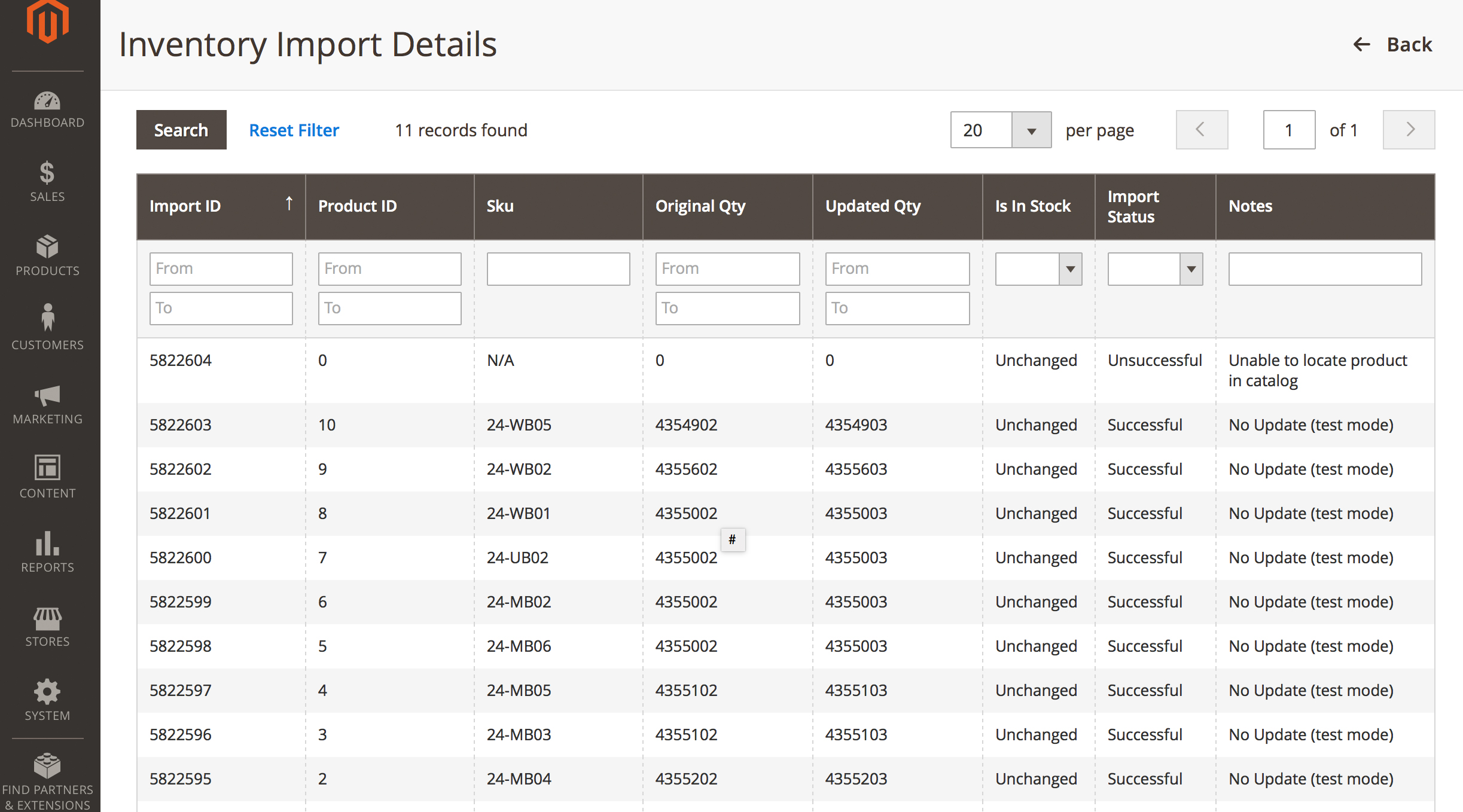This screenshot has height=812, width=1463.
Task: Open the Customers person icon menu
Action: click(x=47, y=318)
